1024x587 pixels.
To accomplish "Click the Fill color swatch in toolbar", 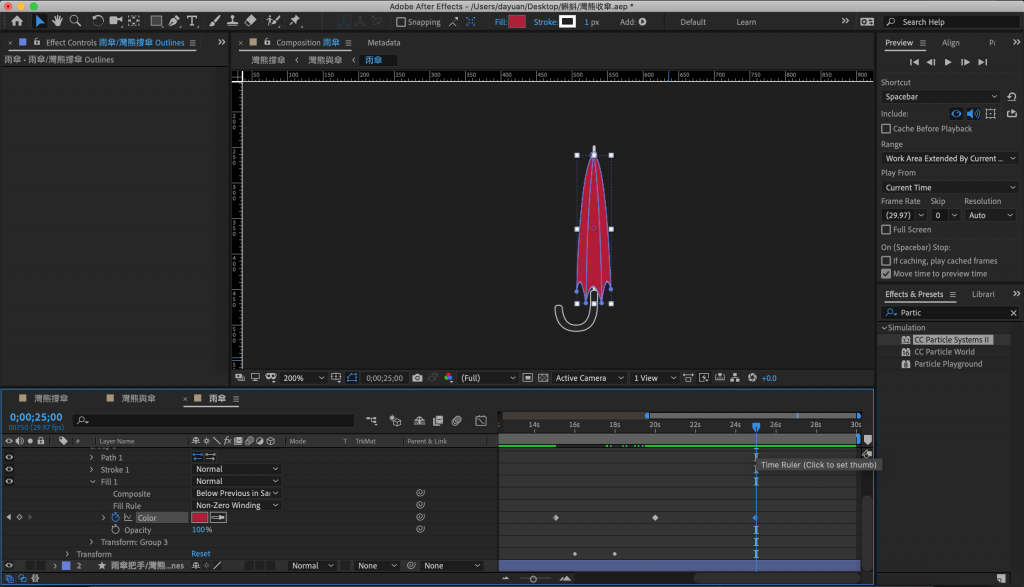I will 517,22.
